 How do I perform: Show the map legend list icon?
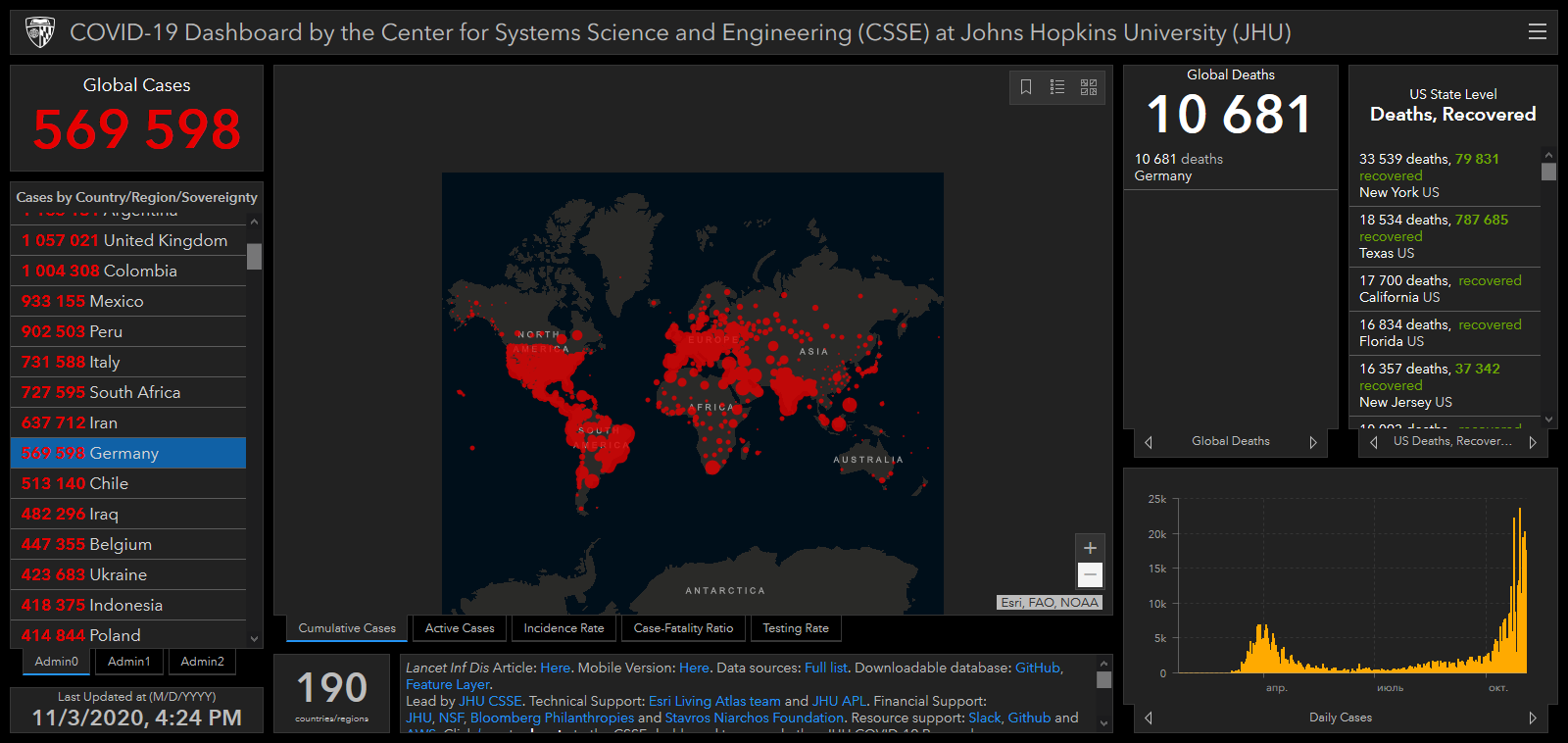[1057, 87]
